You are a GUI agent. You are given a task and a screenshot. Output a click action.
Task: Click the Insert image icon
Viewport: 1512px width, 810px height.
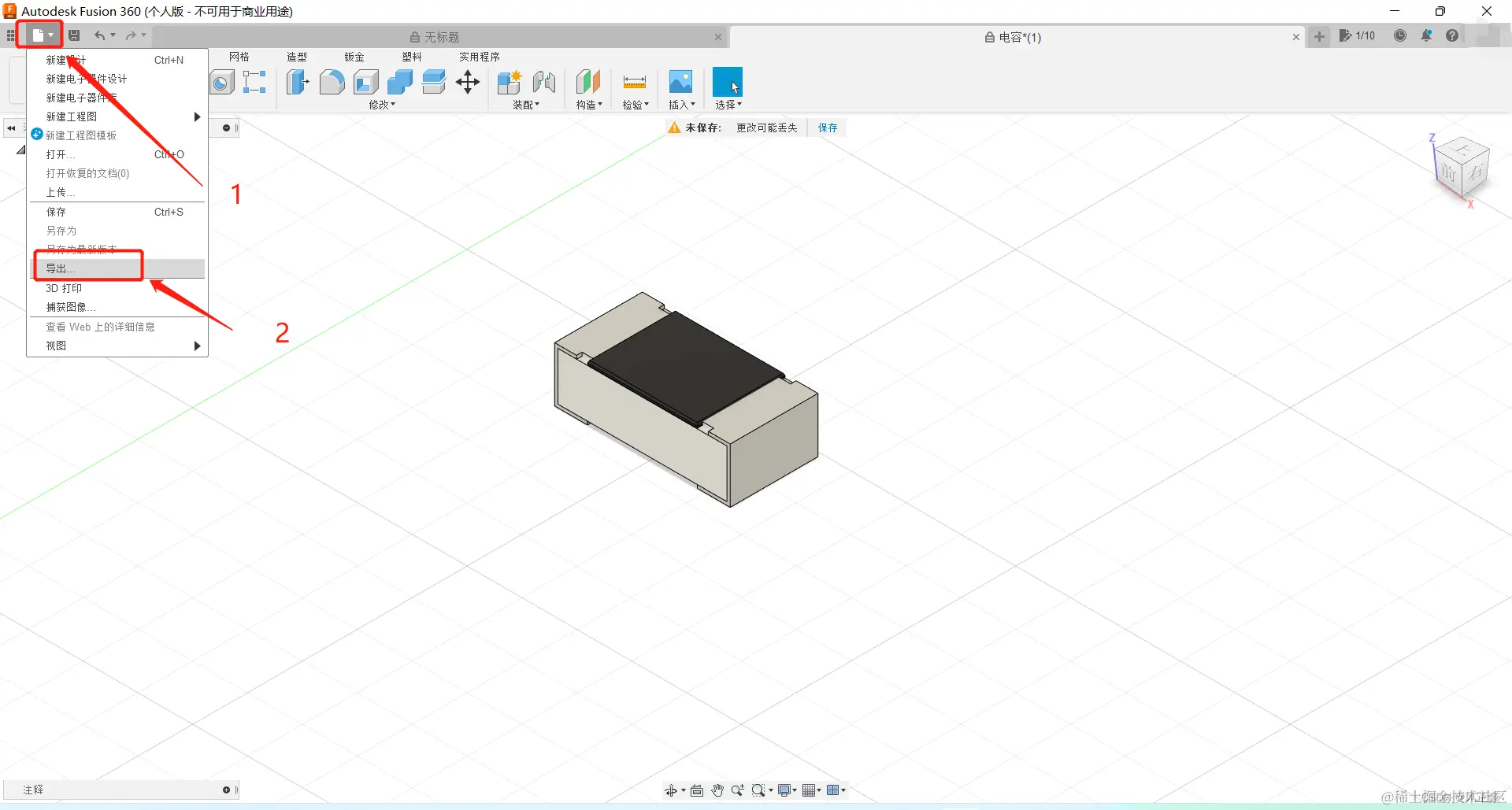point(680,82)
